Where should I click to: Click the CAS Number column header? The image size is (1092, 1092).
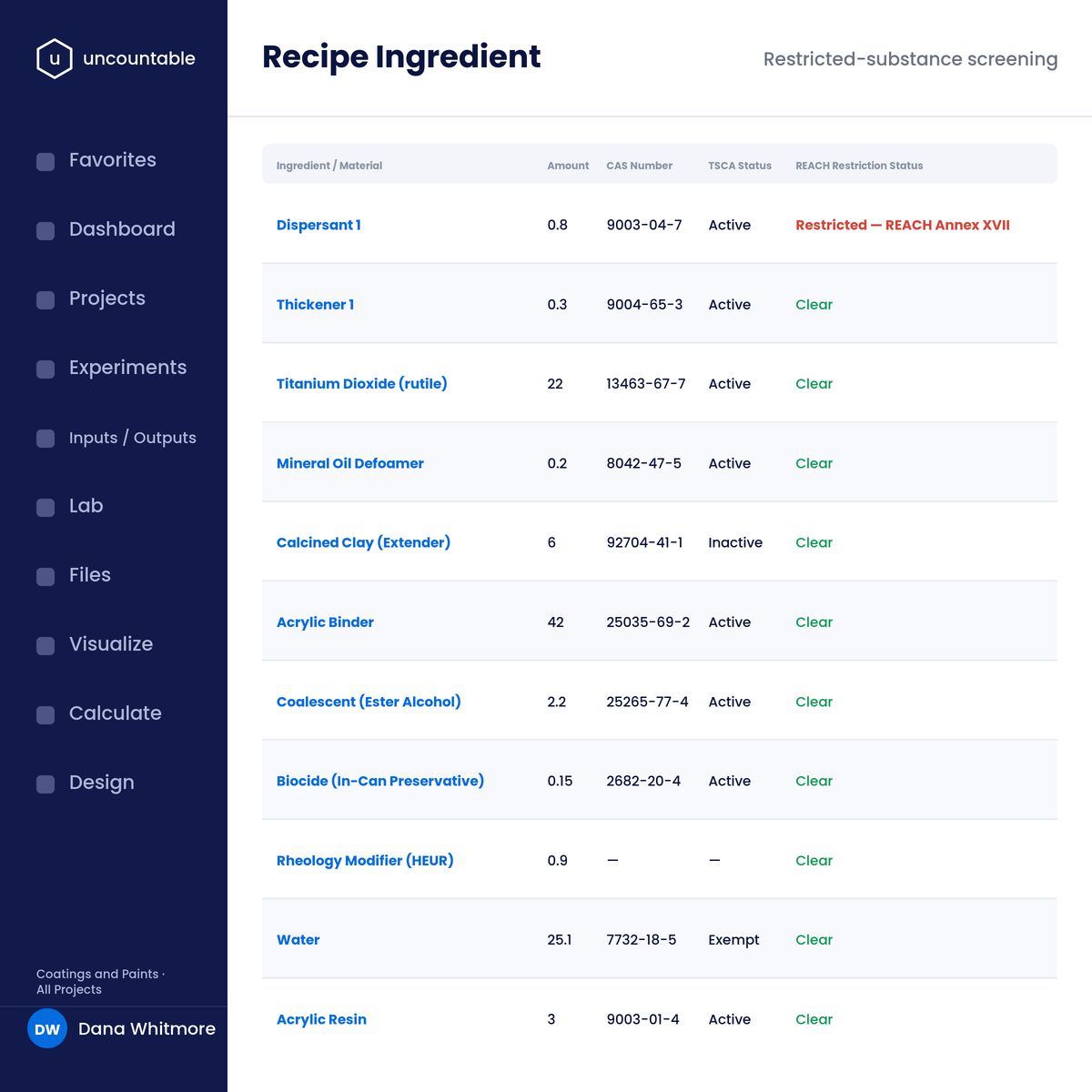tap(640, 166)
